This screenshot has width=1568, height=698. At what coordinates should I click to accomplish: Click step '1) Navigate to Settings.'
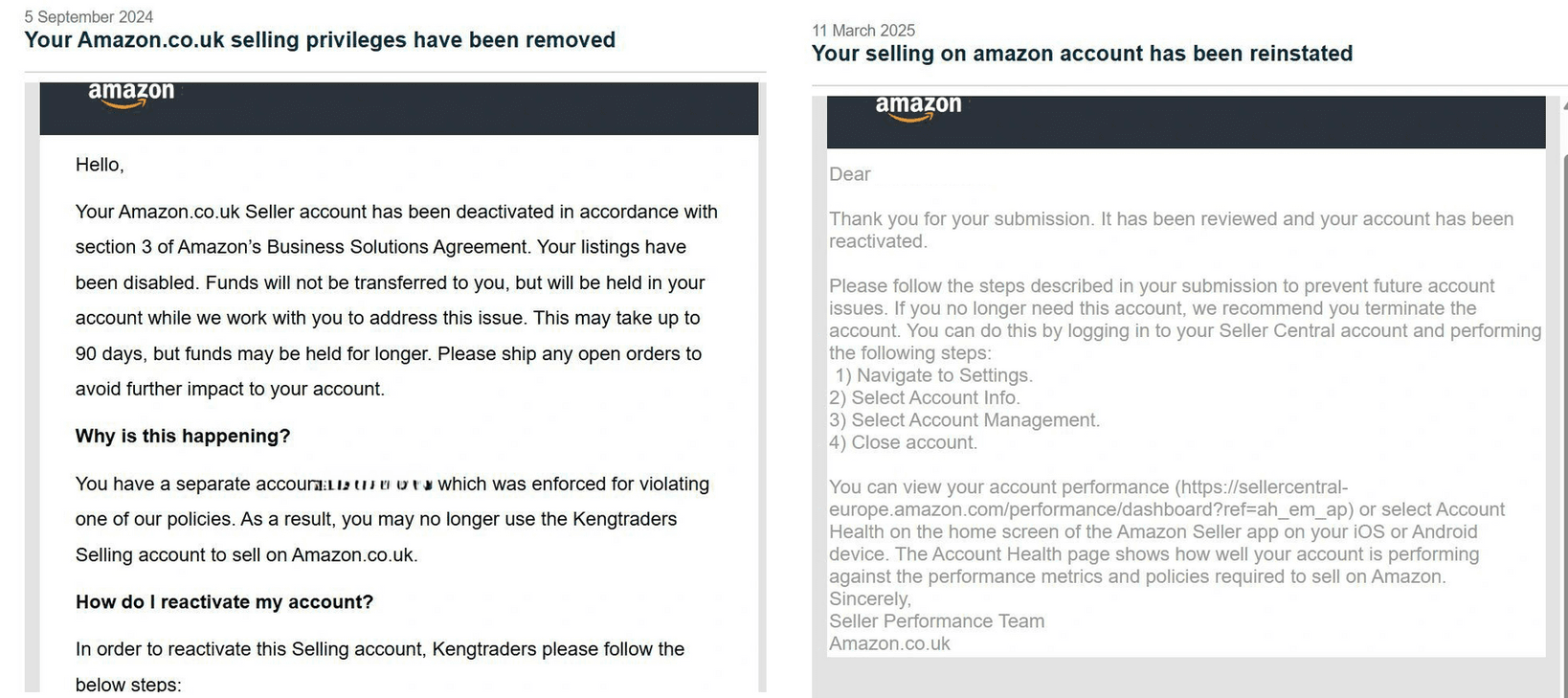click(x=933, y=375)
